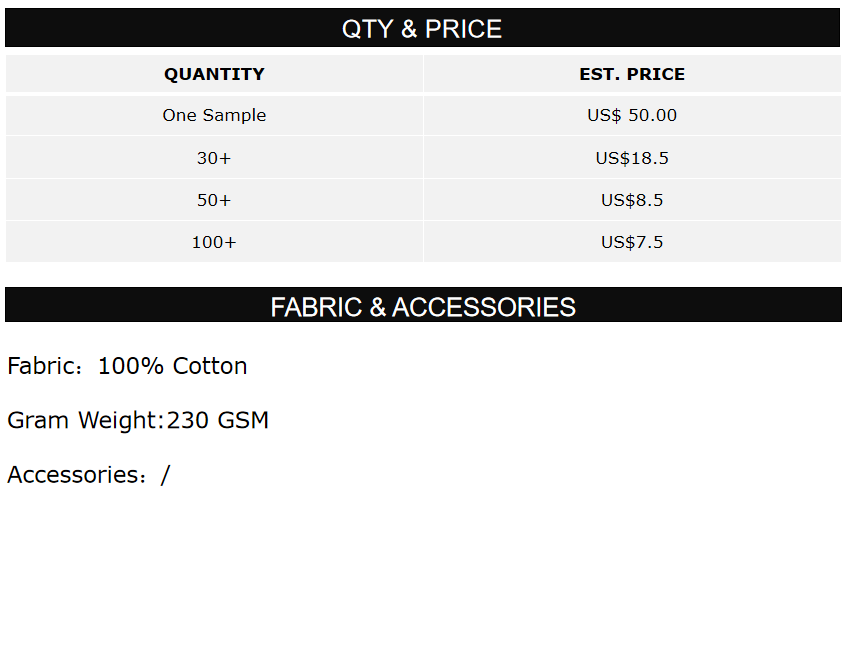Viewport: 859px width, 649px height.
Task: Click the US$7.5 price cell
Action: tap(632, 242)
